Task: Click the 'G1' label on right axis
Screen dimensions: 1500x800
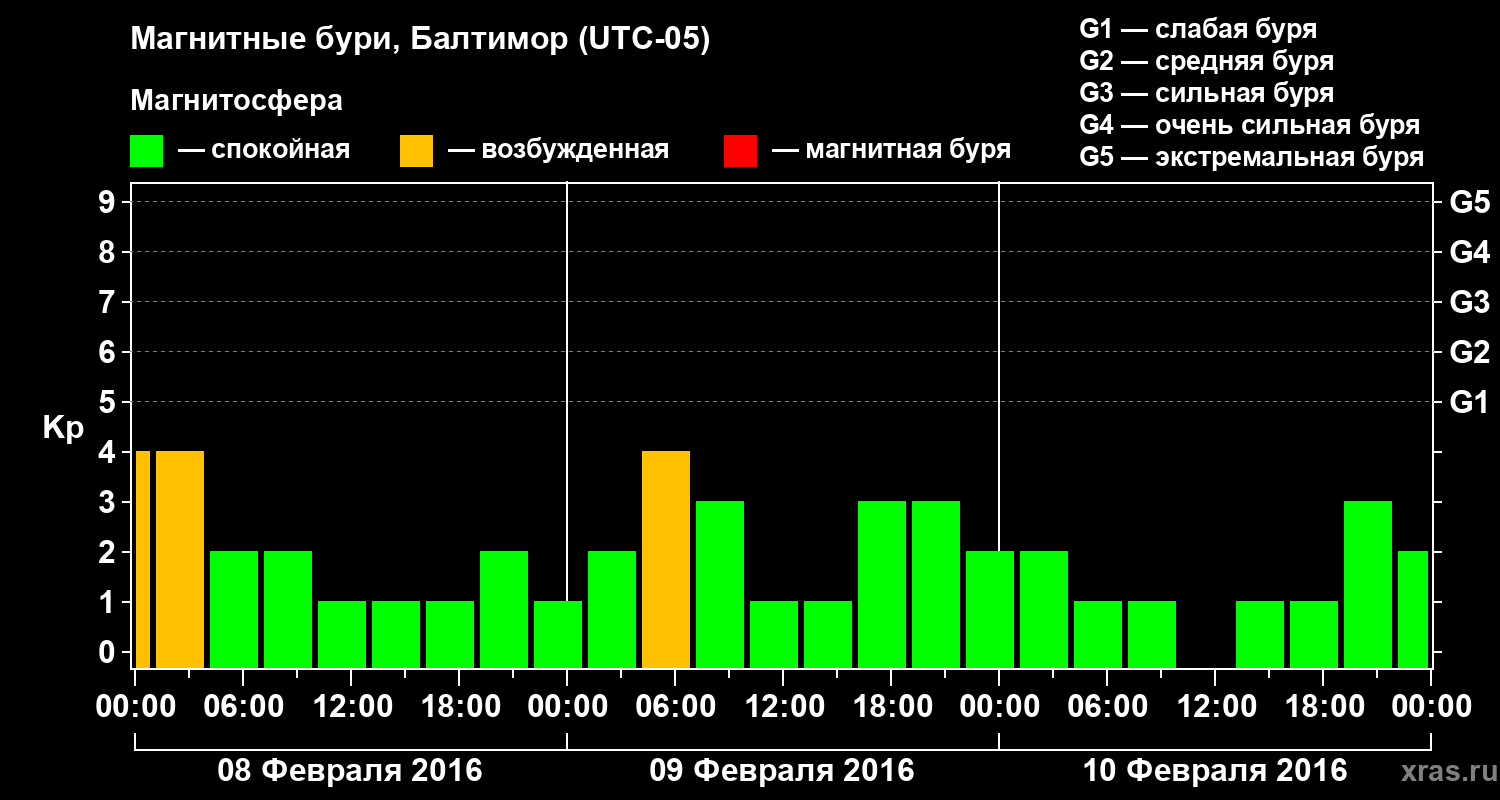Action: pos(1469,402)
